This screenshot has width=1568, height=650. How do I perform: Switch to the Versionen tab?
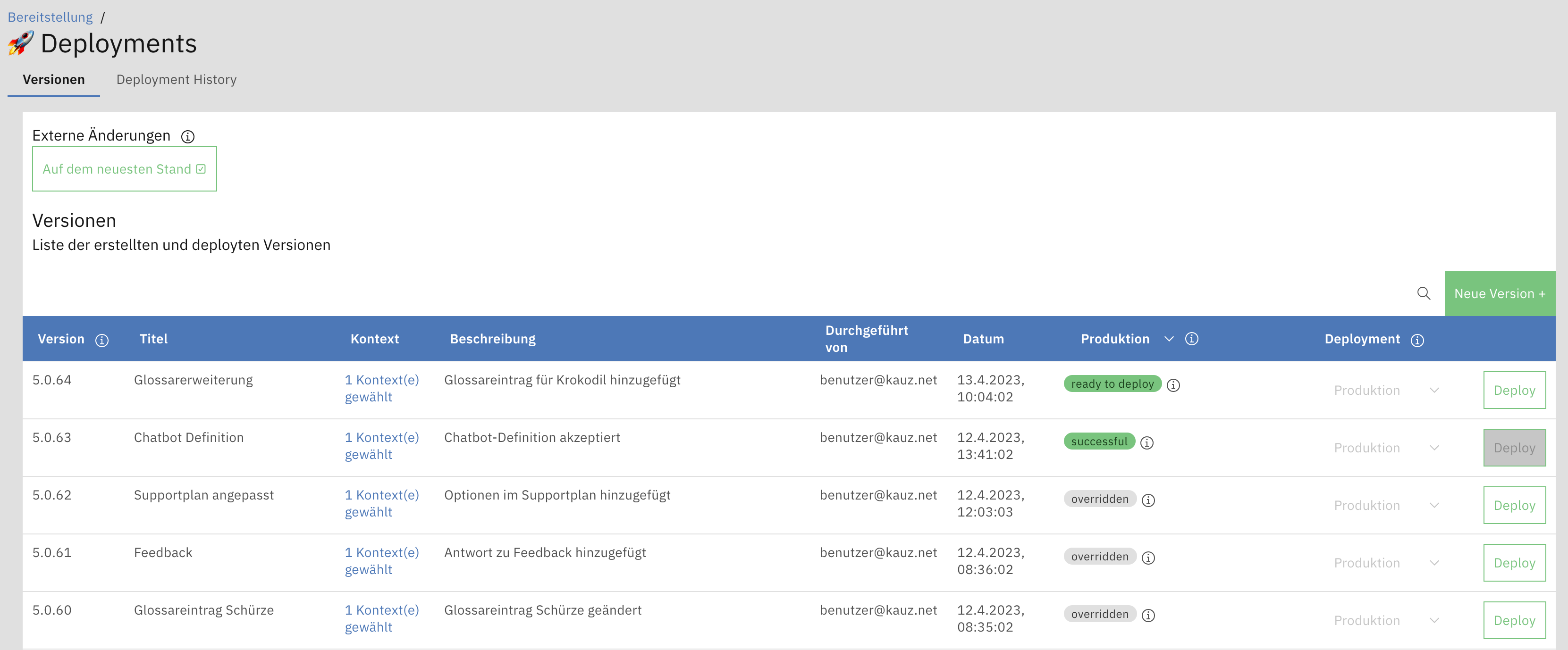coord(53,80)
